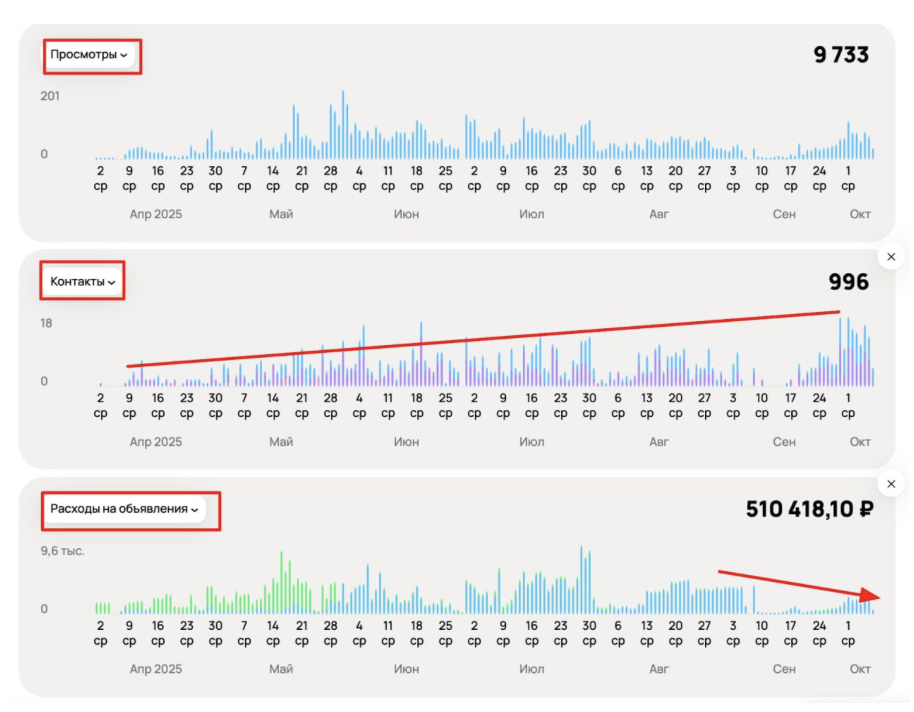Screen dimensions: 914x712
Task: Select the Июл label under Контакты chart
Action: [532, 441]
